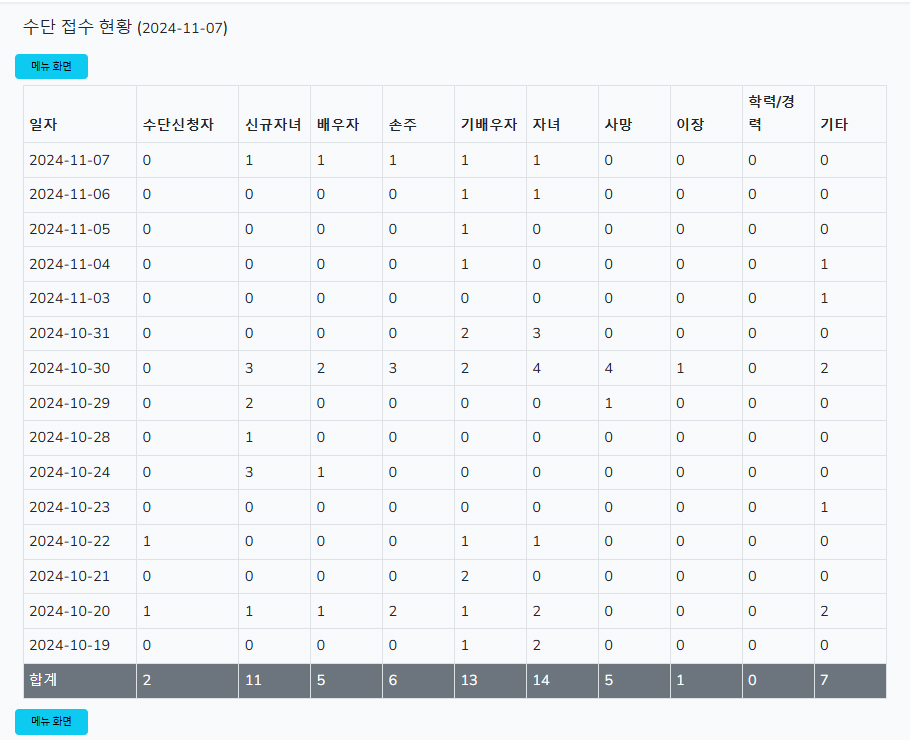Click the 자녀 total value 14
This screenshot has width=910, height=740.
click(x=542, y=681)
